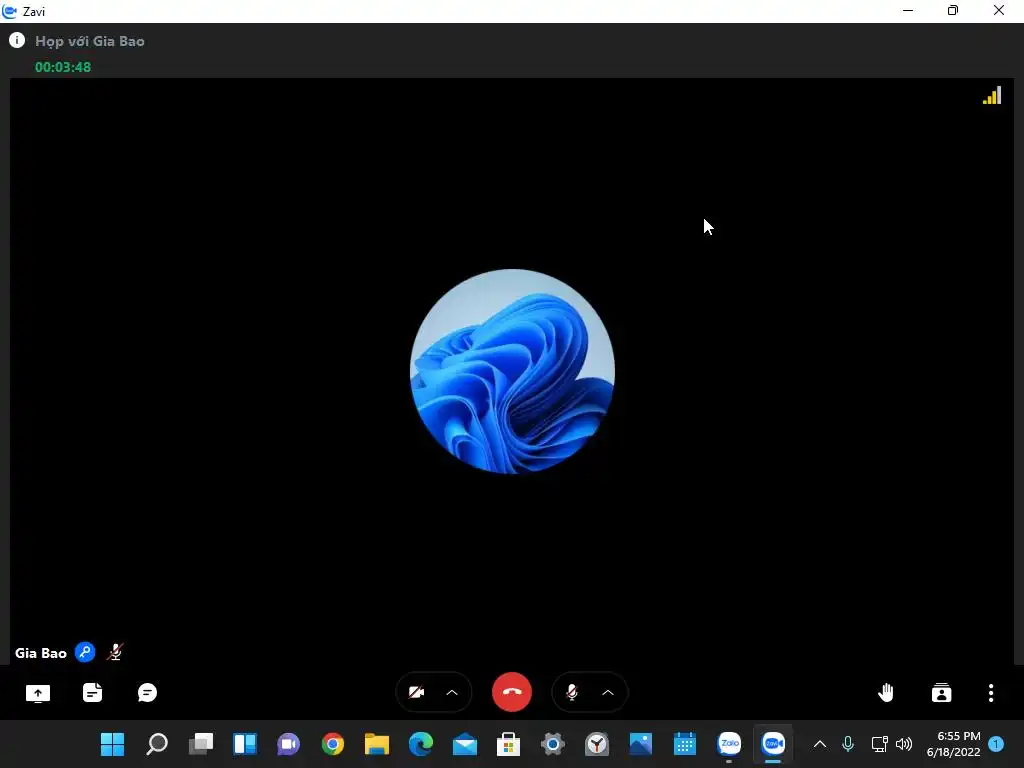Open Microsoft Teams Chat on taskbar
Viewport: 1024px width, 768px height.
289,744
